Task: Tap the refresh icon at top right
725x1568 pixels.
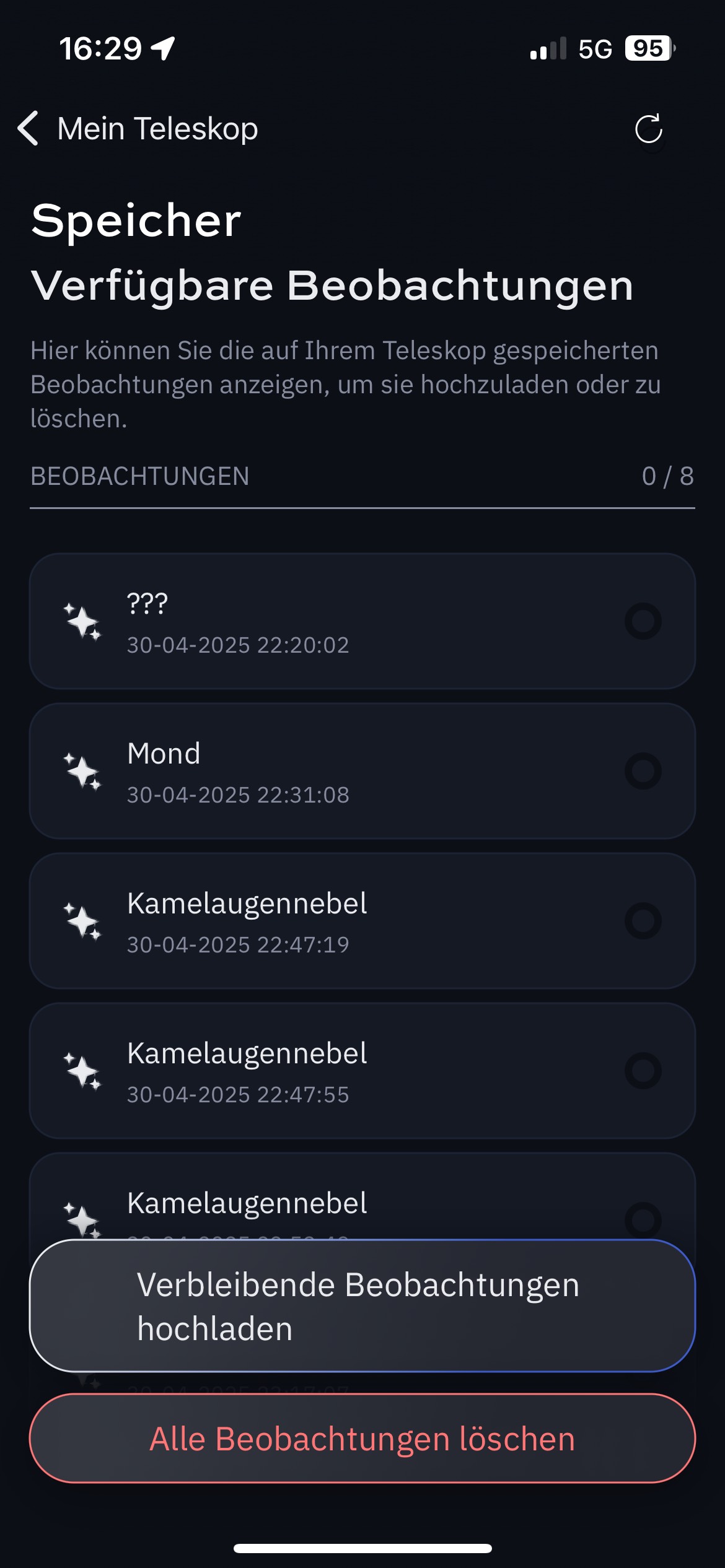Action: pos(648,129)
